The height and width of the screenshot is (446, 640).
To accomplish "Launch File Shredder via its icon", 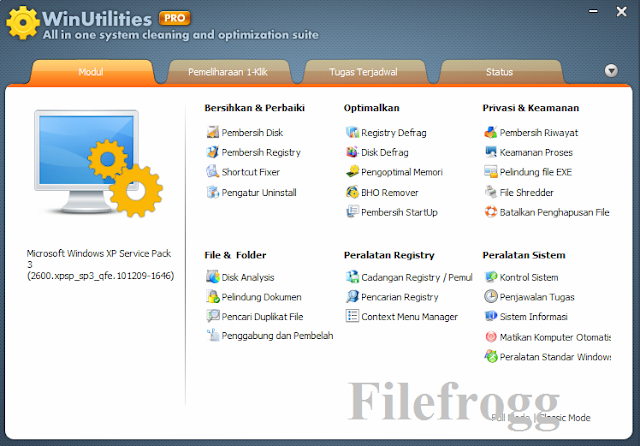I will (x=491, y=192).
